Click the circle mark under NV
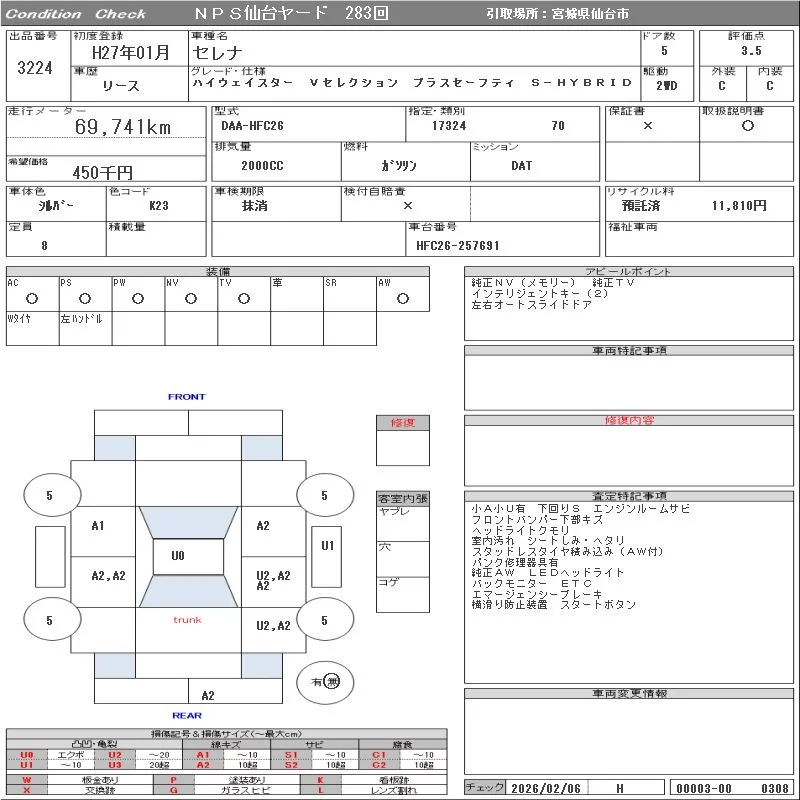800x800 pixels. 191,298
